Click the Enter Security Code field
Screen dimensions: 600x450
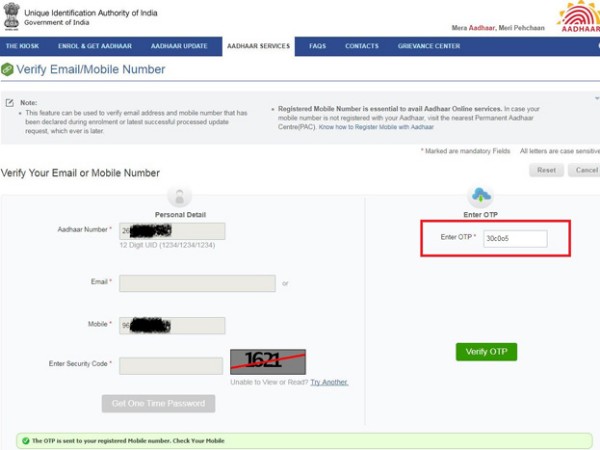click(171, 366)
